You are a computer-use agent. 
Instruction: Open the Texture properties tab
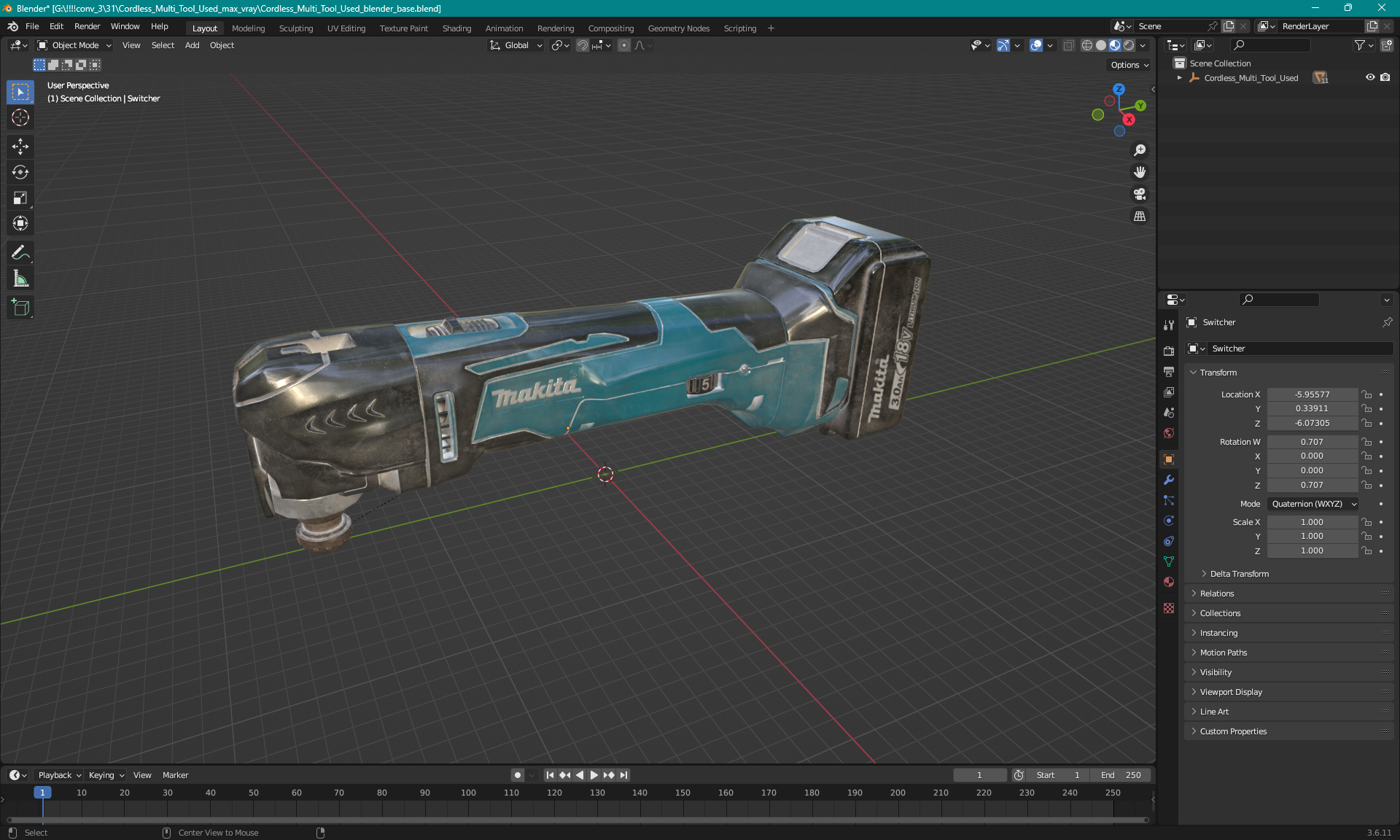click(1169, 608)
